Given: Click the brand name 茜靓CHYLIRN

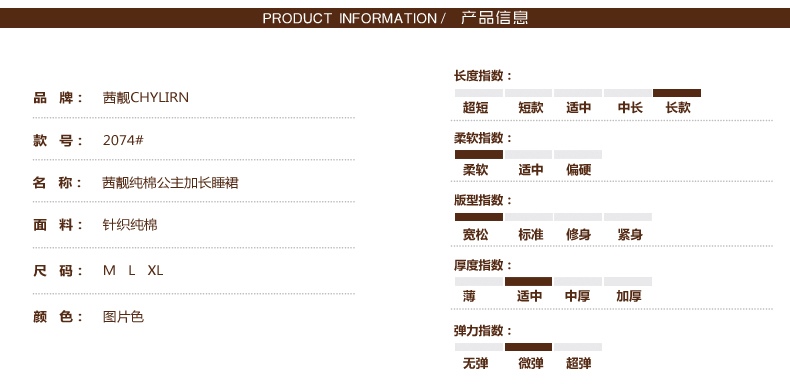Looking at the screenshot, I should pos(146,97).
